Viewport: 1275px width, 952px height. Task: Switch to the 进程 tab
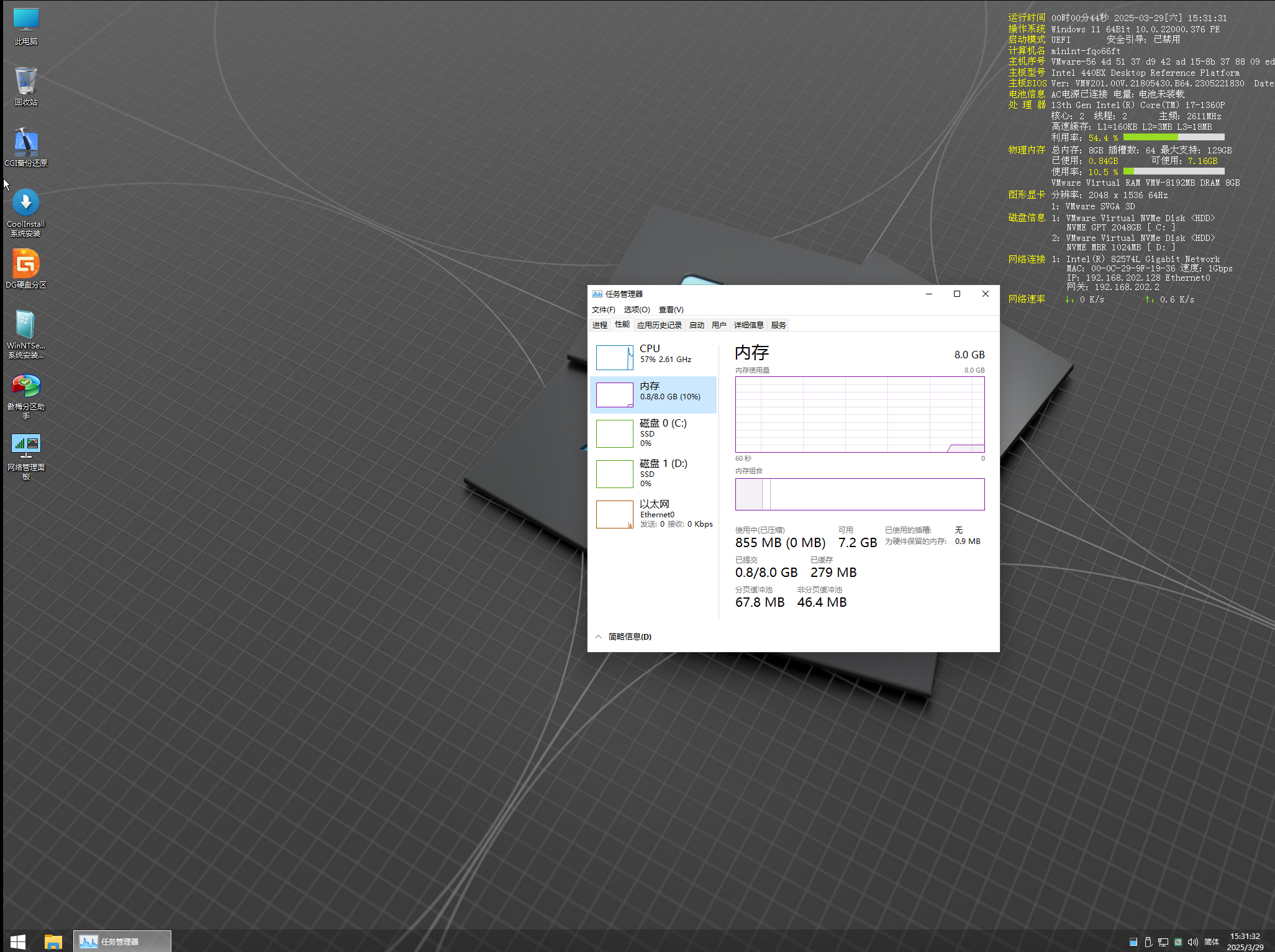click(x=600, y=325)
